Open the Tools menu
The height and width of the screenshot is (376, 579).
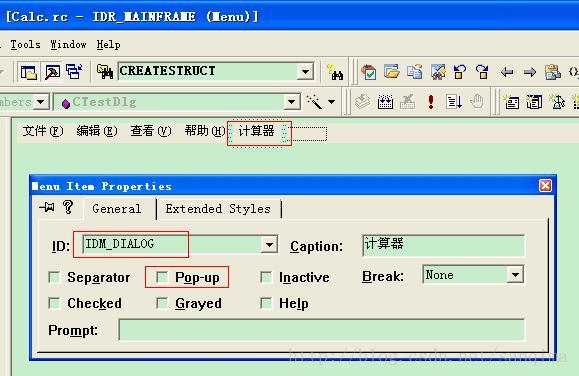25,44
